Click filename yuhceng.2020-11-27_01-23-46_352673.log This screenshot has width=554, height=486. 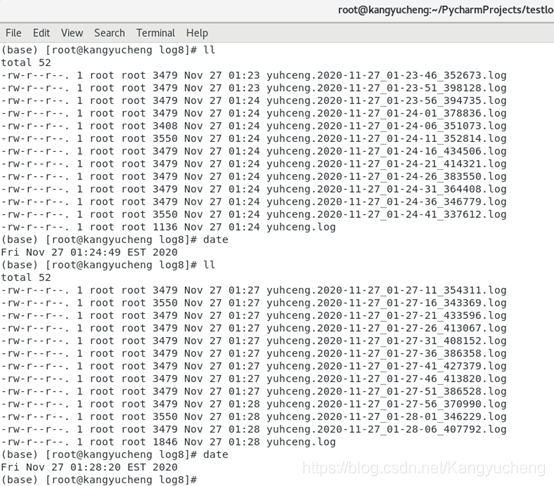pos(386,75)
